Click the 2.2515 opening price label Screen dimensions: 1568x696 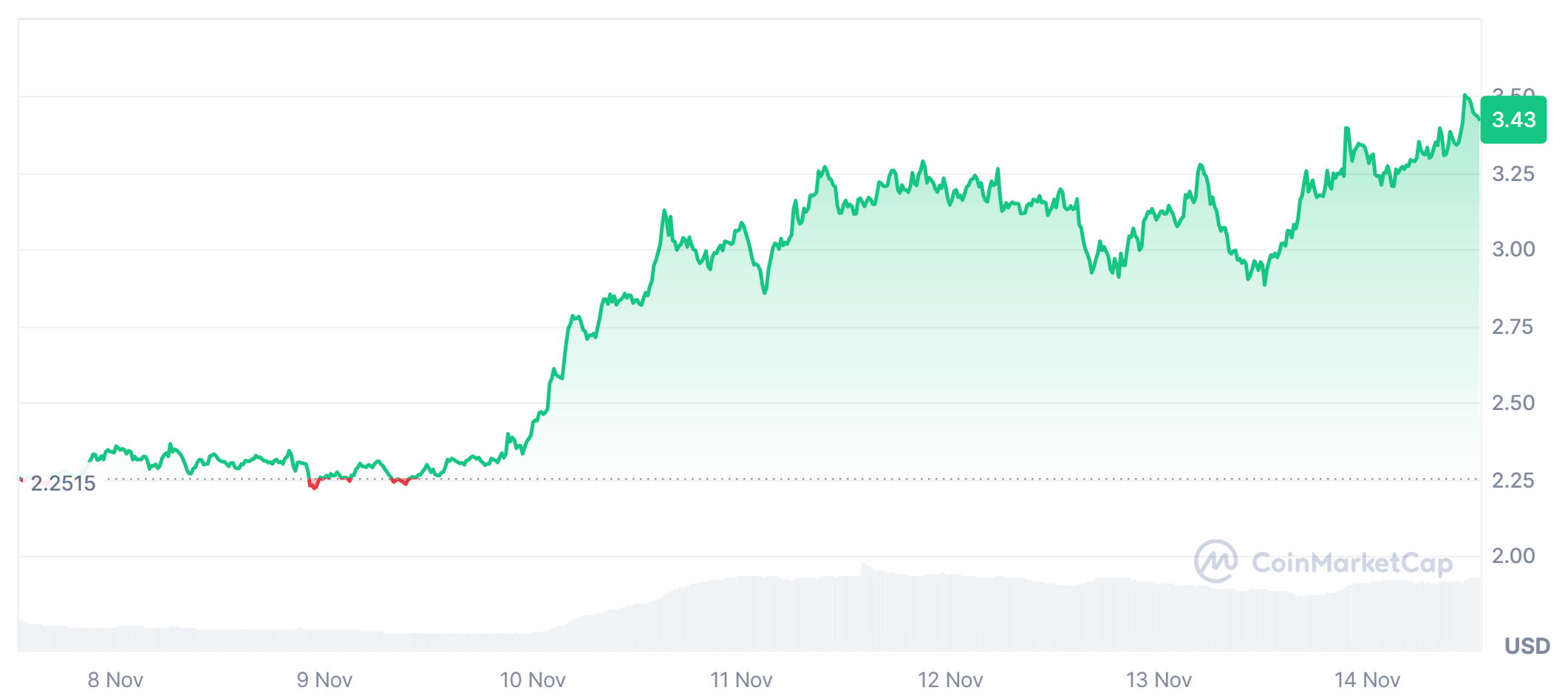click(x=63, y=483)
